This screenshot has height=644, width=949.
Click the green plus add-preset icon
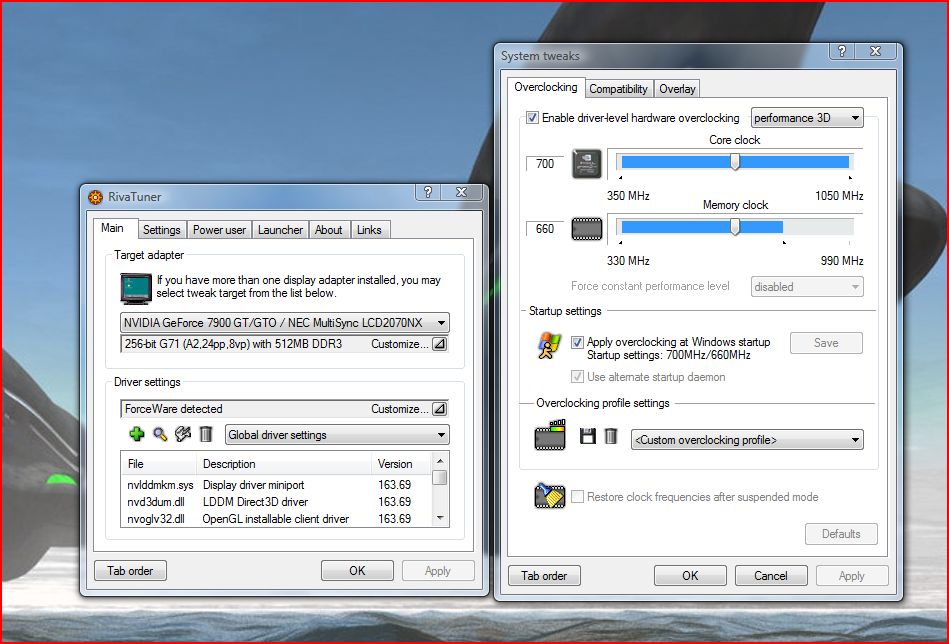click(137, 433)
